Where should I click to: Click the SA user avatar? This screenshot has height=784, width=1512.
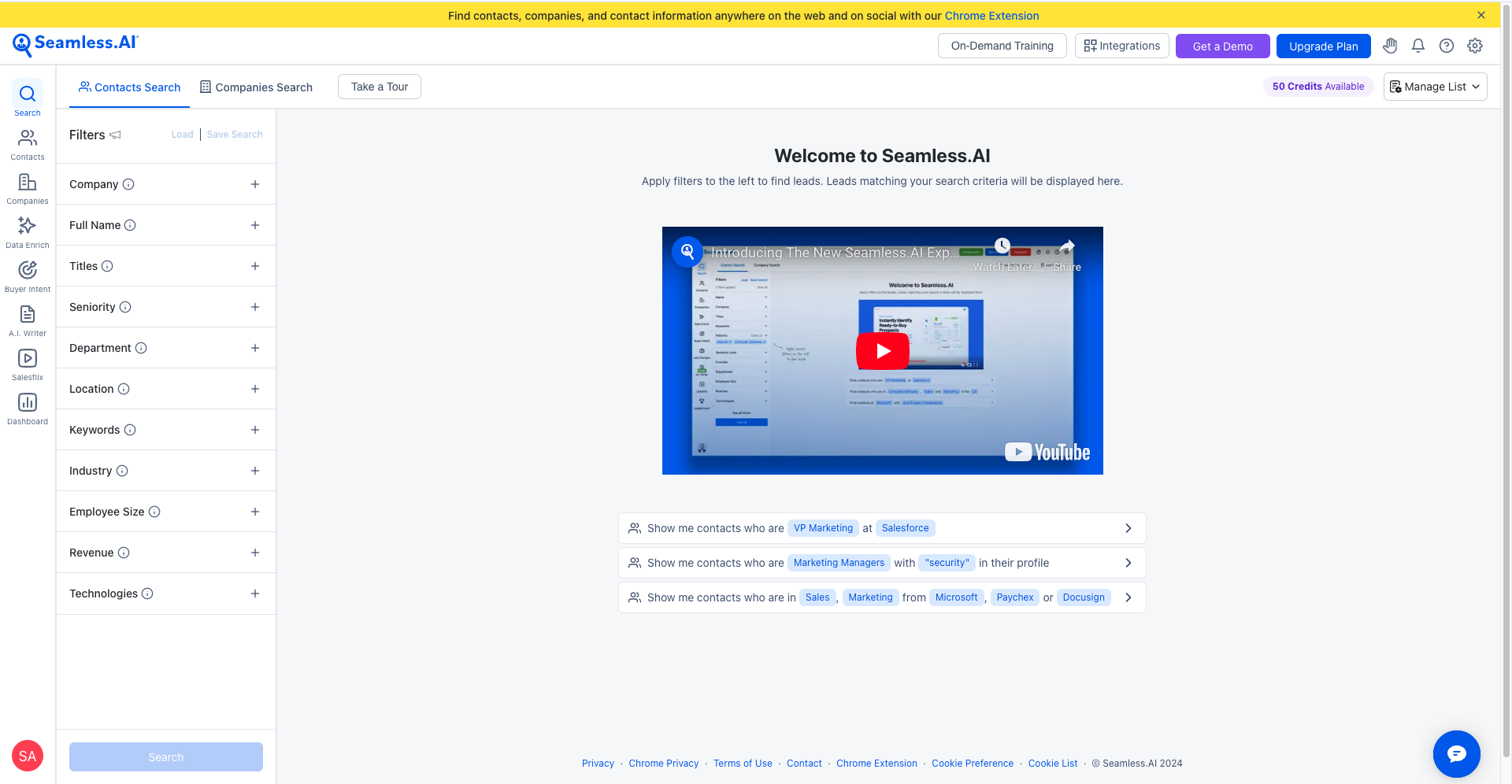click(28, 756)
